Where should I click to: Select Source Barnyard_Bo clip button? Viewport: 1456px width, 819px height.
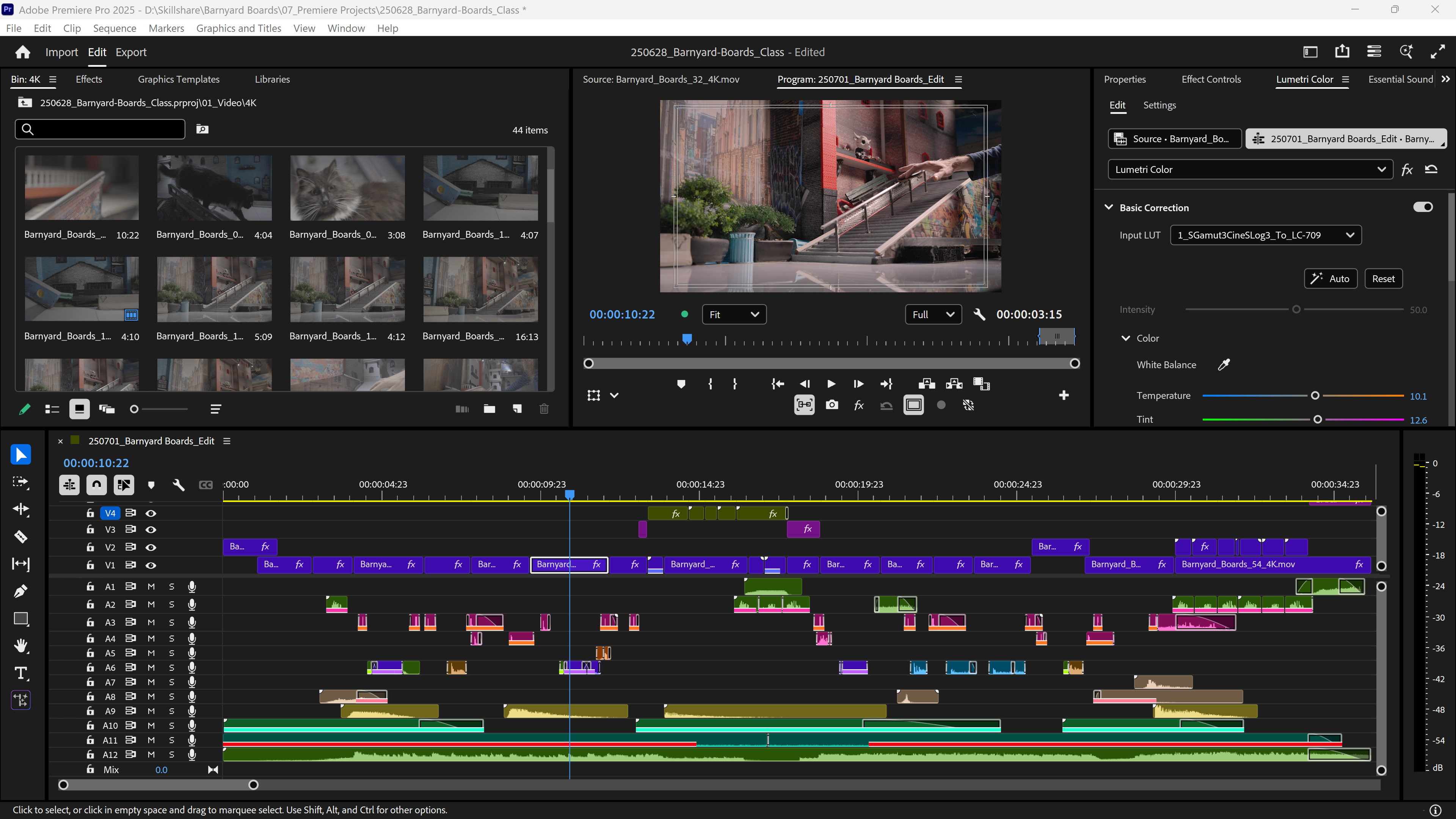pyautogui.click(x=1175, y=139)
